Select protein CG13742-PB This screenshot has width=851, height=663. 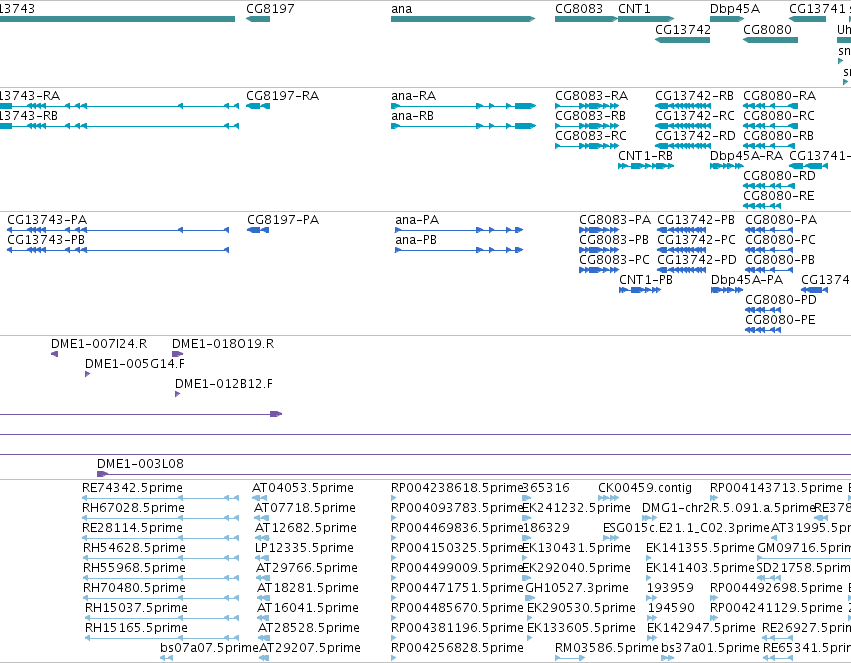tap(682, 230)
